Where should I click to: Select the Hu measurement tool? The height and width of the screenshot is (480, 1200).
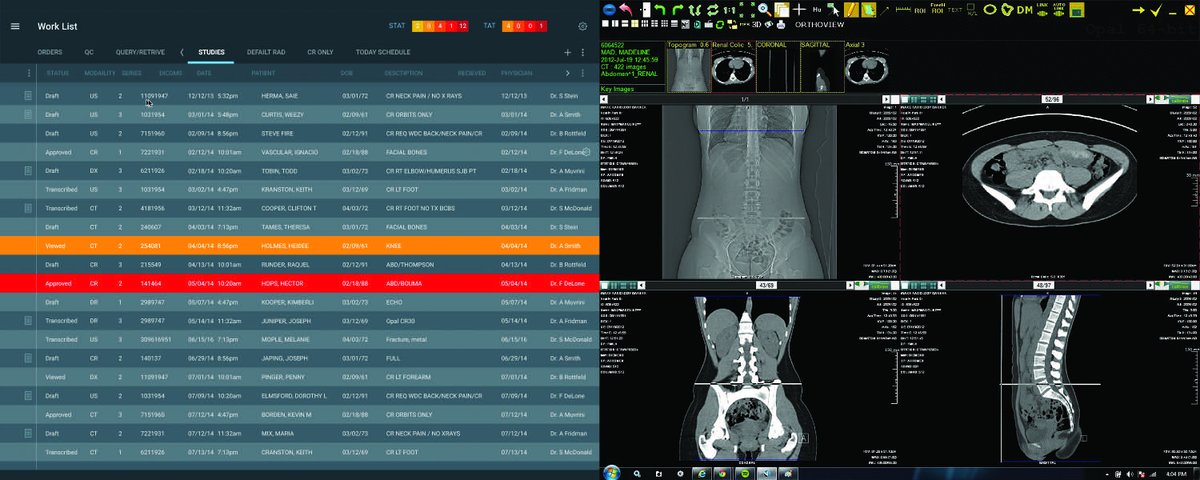pos(817,10)
